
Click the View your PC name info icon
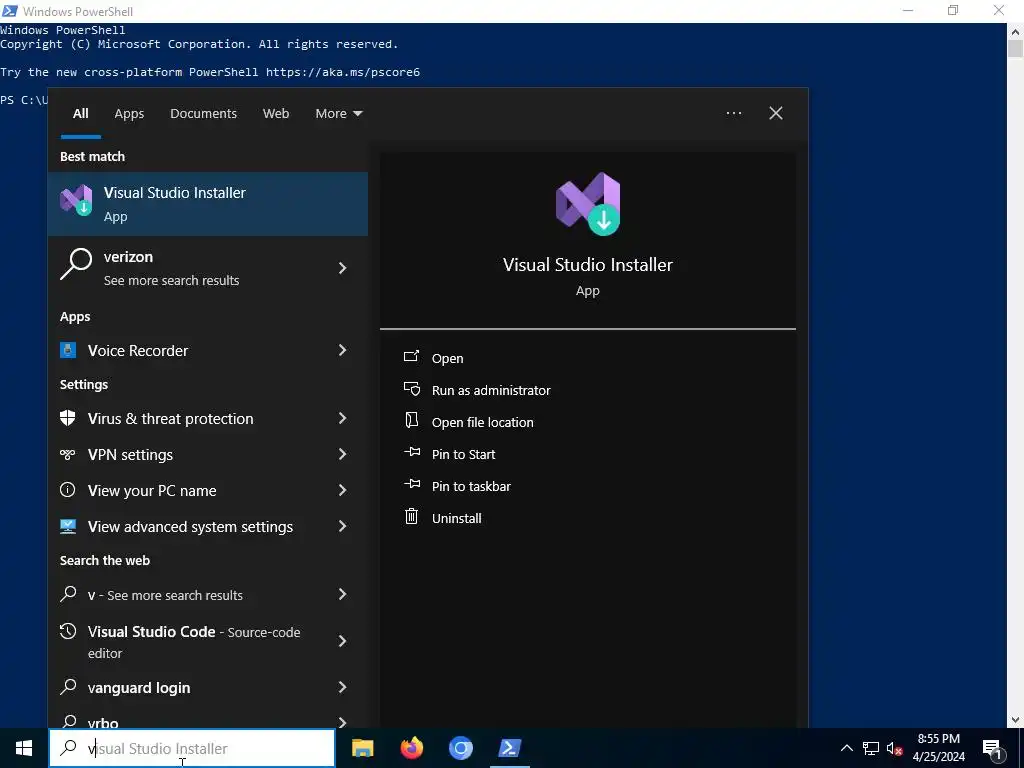tap(68, 490)
